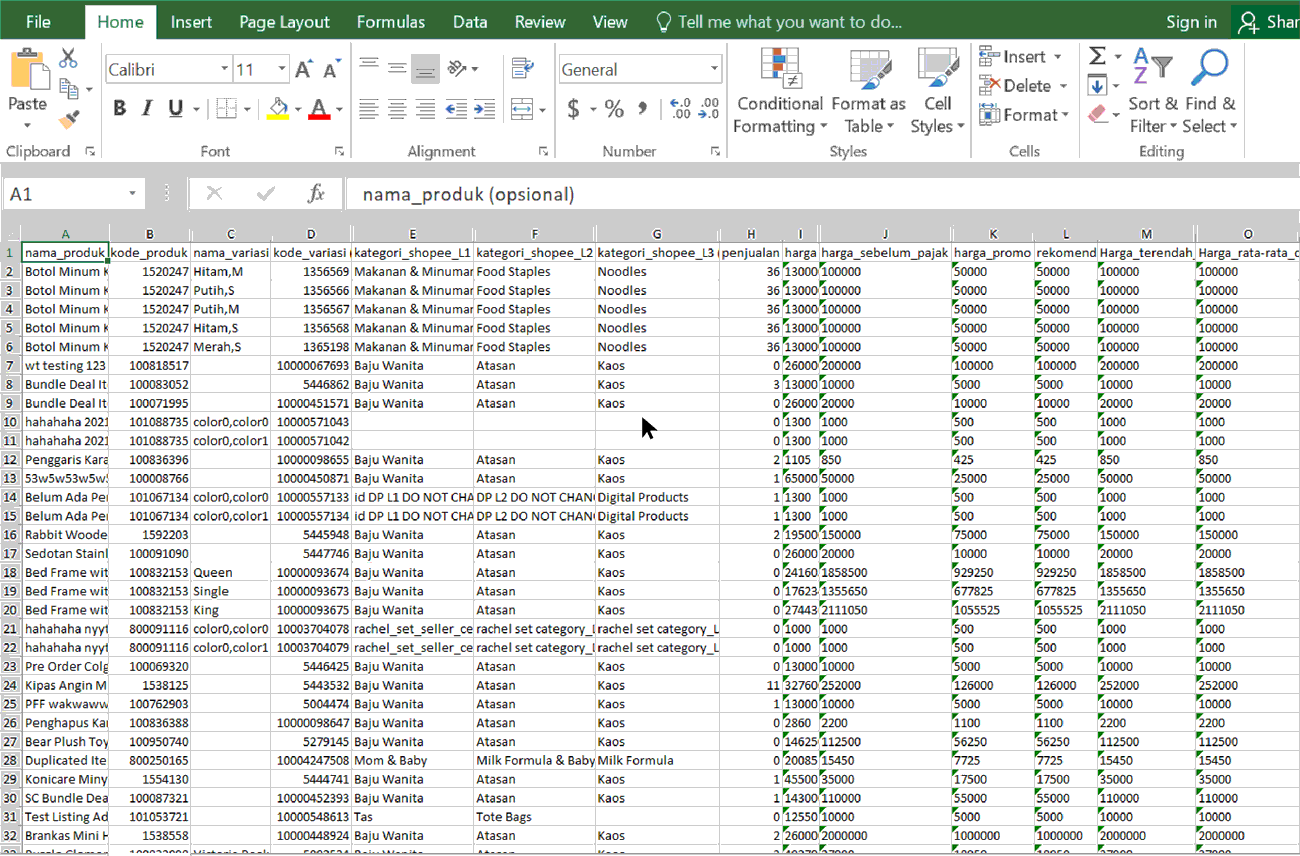Viewport: 1300px width, 856px height.
Task: Click the Cut scissors icon
Action: pyautogui.click(x=68, y=58)
